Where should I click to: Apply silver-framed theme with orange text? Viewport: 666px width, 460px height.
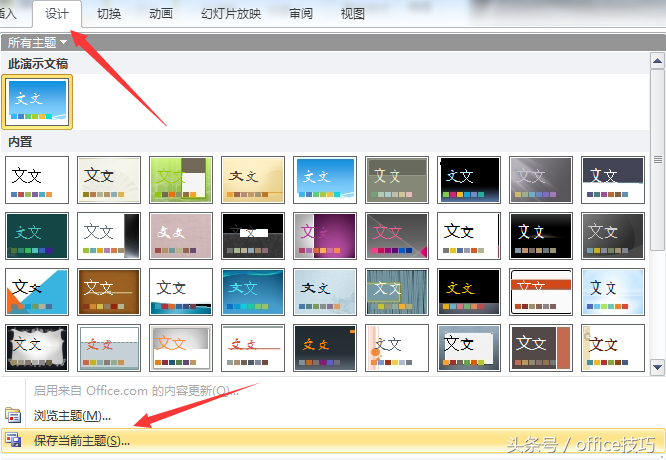[181, 348]
